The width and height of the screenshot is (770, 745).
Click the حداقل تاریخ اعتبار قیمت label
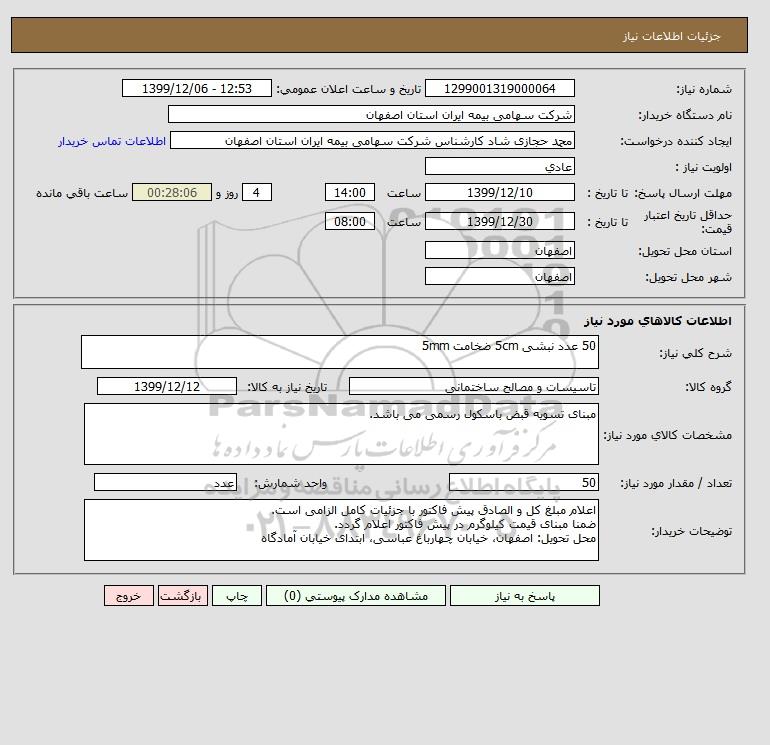click(688, 222)
